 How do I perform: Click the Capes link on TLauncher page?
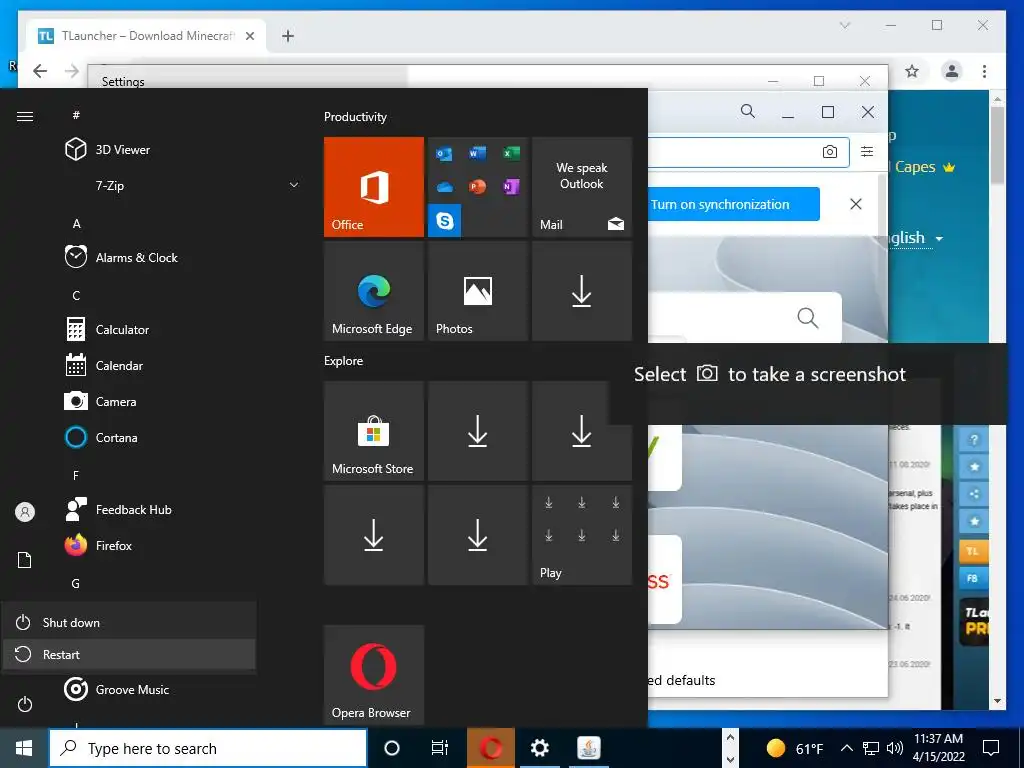coord(915,167)
